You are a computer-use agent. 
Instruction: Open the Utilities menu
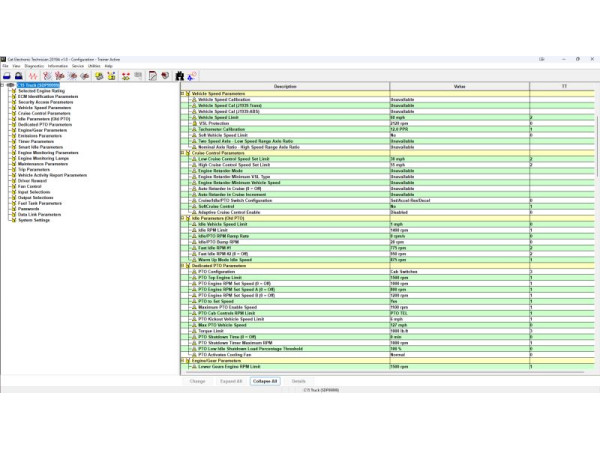[93, 66]
